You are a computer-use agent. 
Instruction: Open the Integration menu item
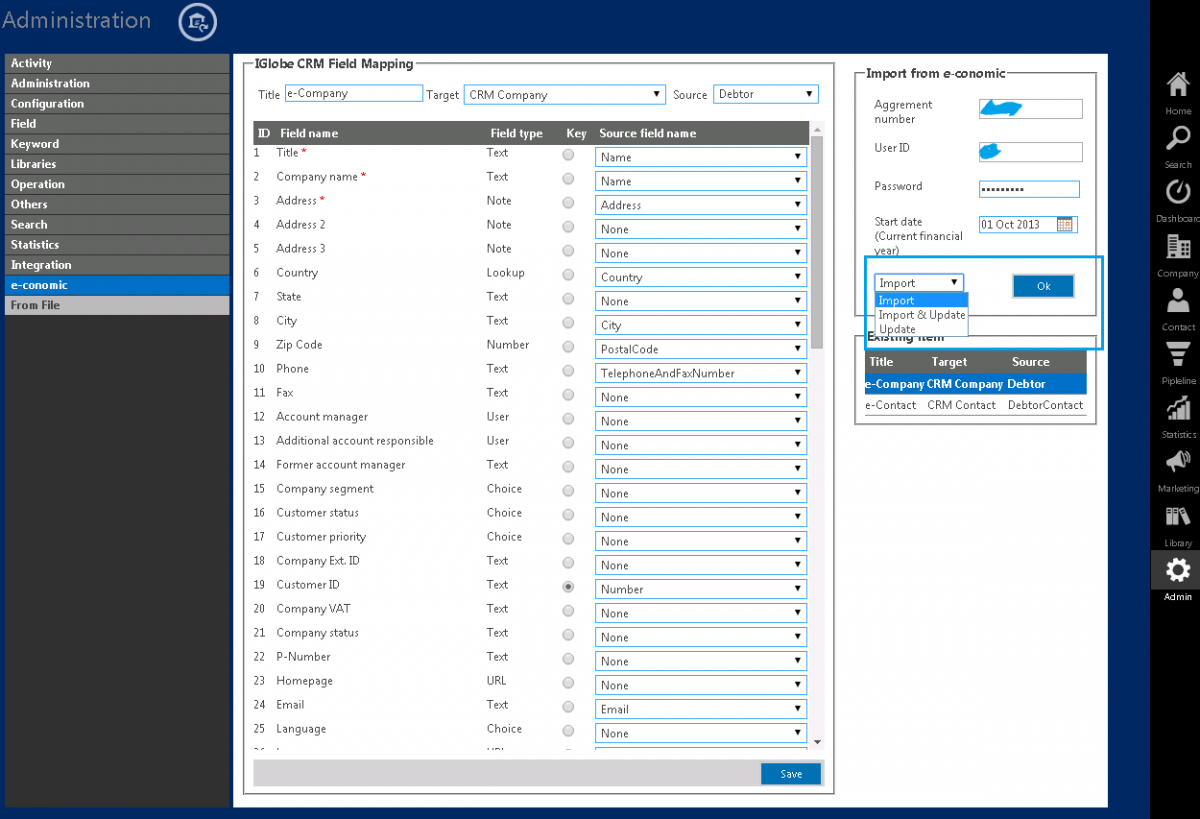[117, 265]
